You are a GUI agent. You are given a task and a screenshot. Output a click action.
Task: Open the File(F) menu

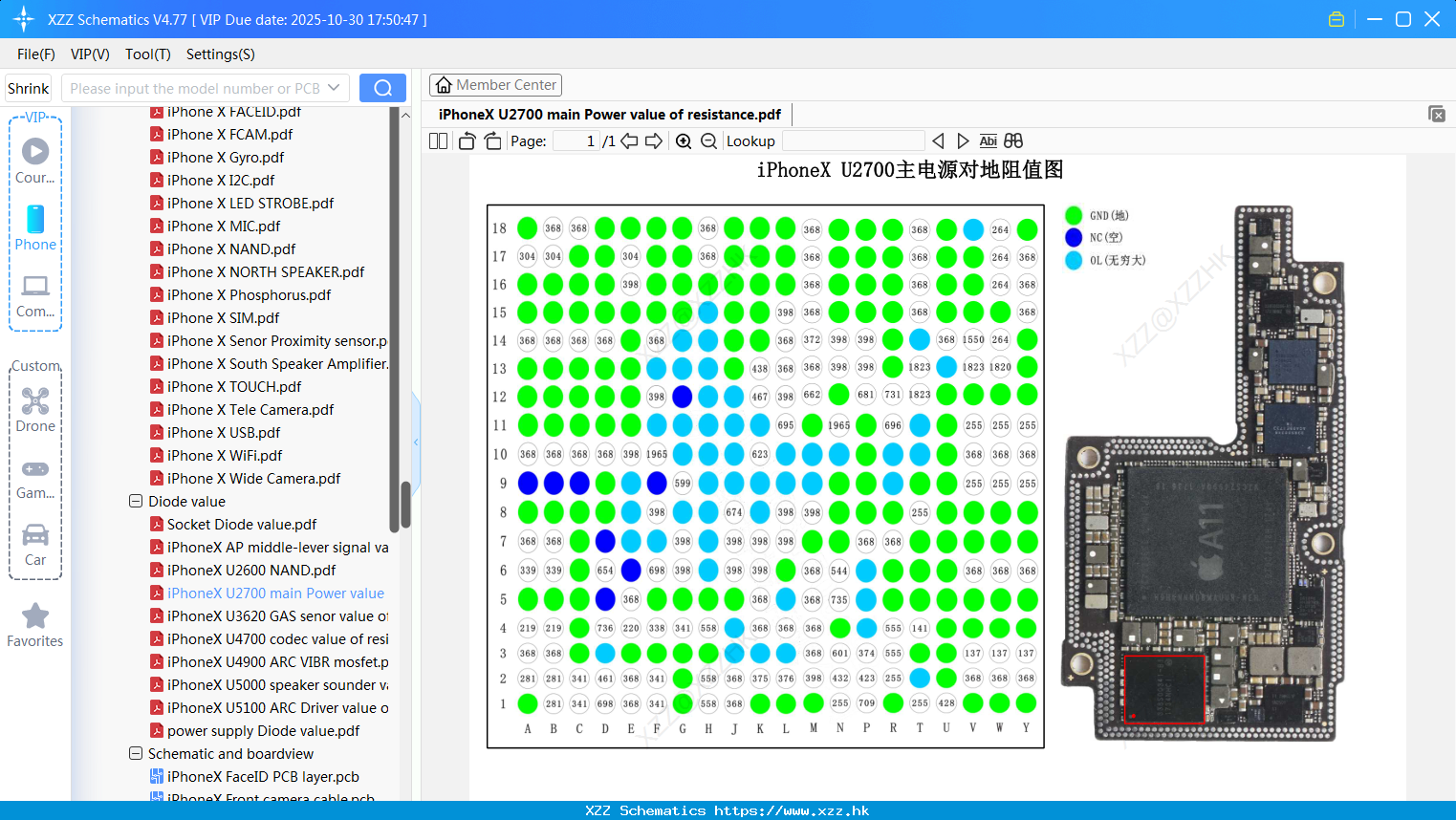(36, 54)
